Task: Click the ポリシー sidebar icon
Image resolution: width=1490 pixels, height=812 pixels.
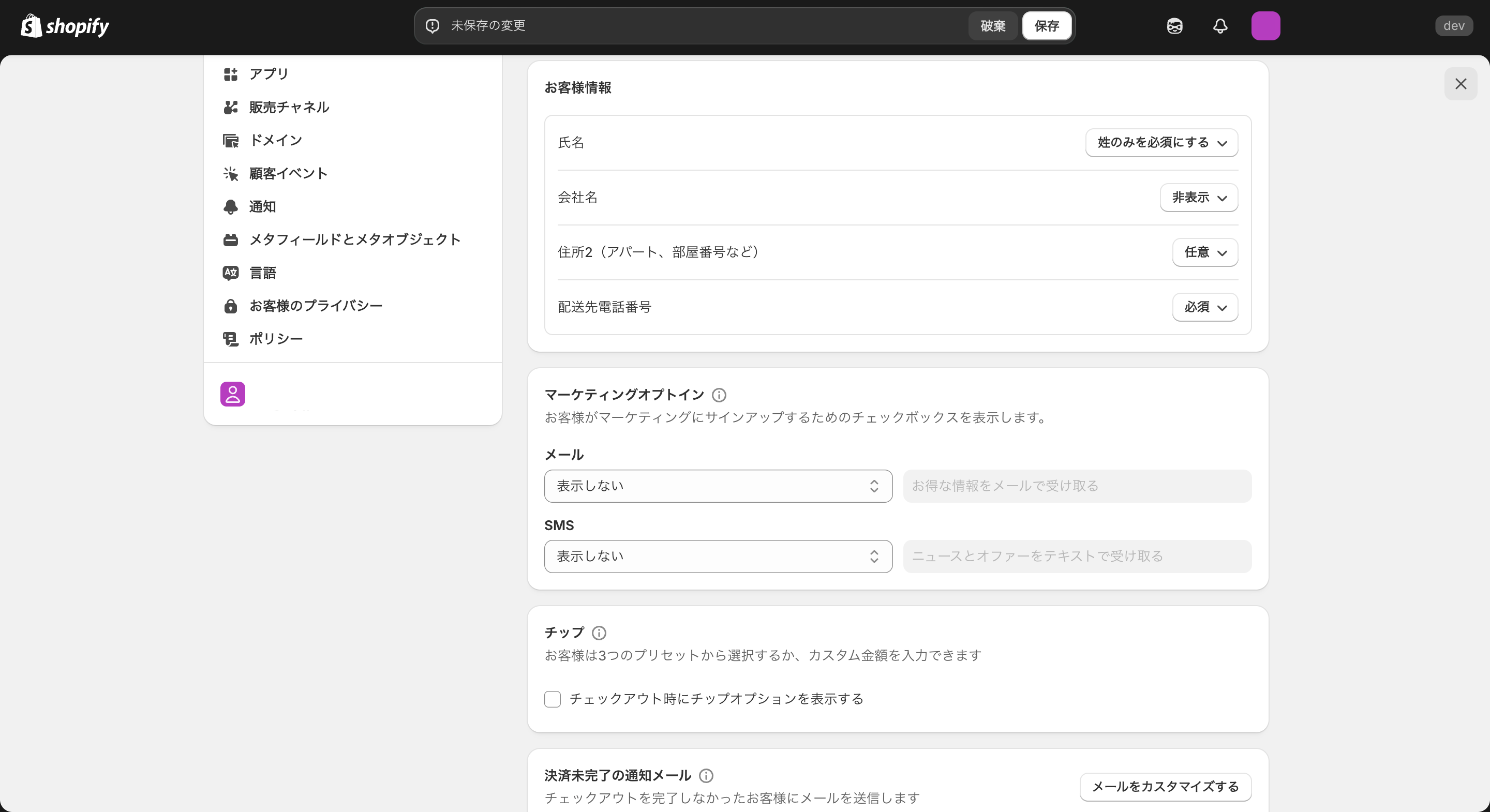Action: (x=231, y=339)
